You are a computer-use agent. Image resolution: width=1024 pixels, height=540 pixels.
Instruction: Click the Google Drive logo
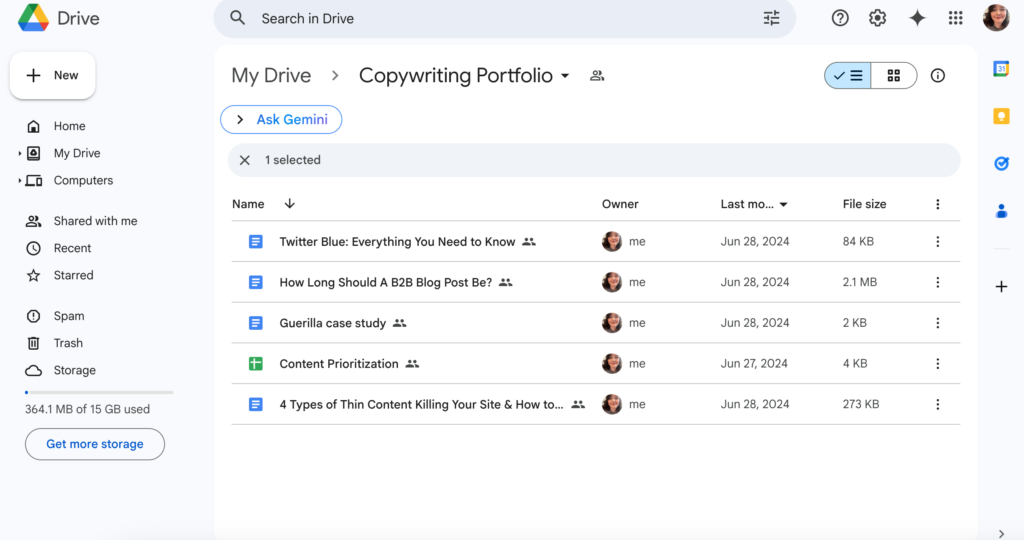33,18
